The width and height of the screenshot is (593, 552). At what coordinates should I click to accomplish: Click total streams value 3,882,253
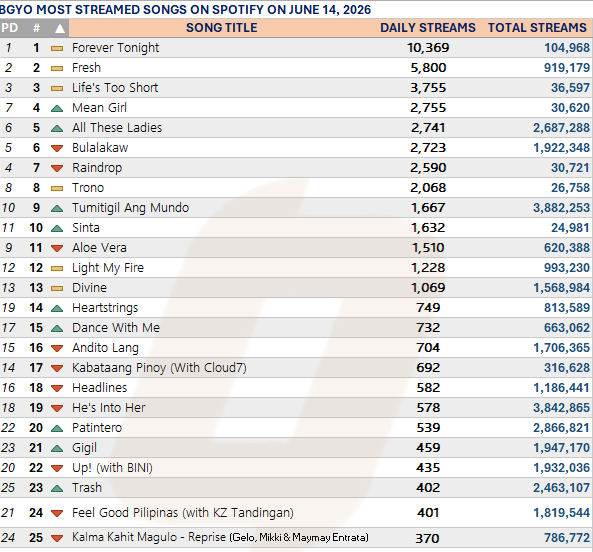562,208
